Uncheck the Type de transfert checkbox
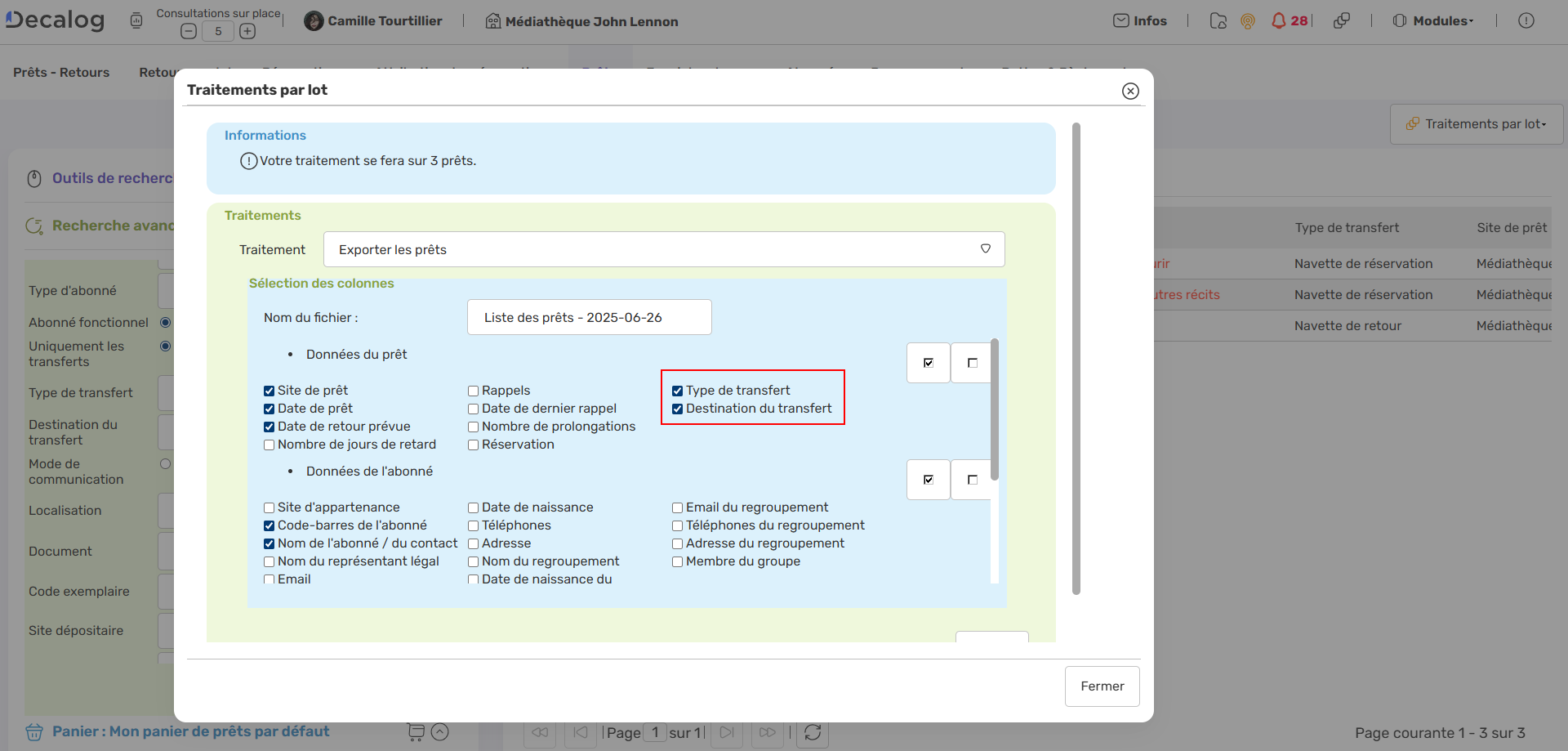The width and height of the screenshot is (1568, 751). (677, 391)
